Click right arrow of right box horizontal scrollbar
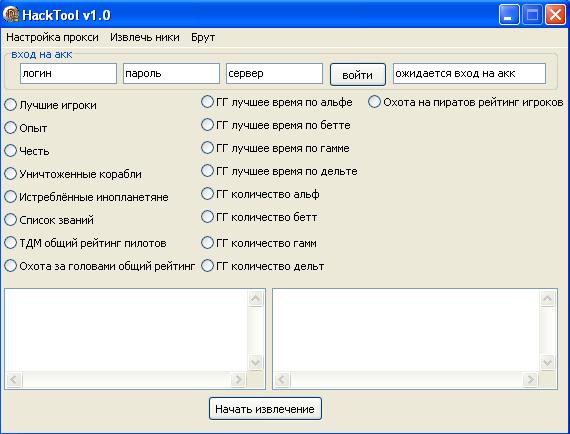Screen dimensions: 570x434 530,380
